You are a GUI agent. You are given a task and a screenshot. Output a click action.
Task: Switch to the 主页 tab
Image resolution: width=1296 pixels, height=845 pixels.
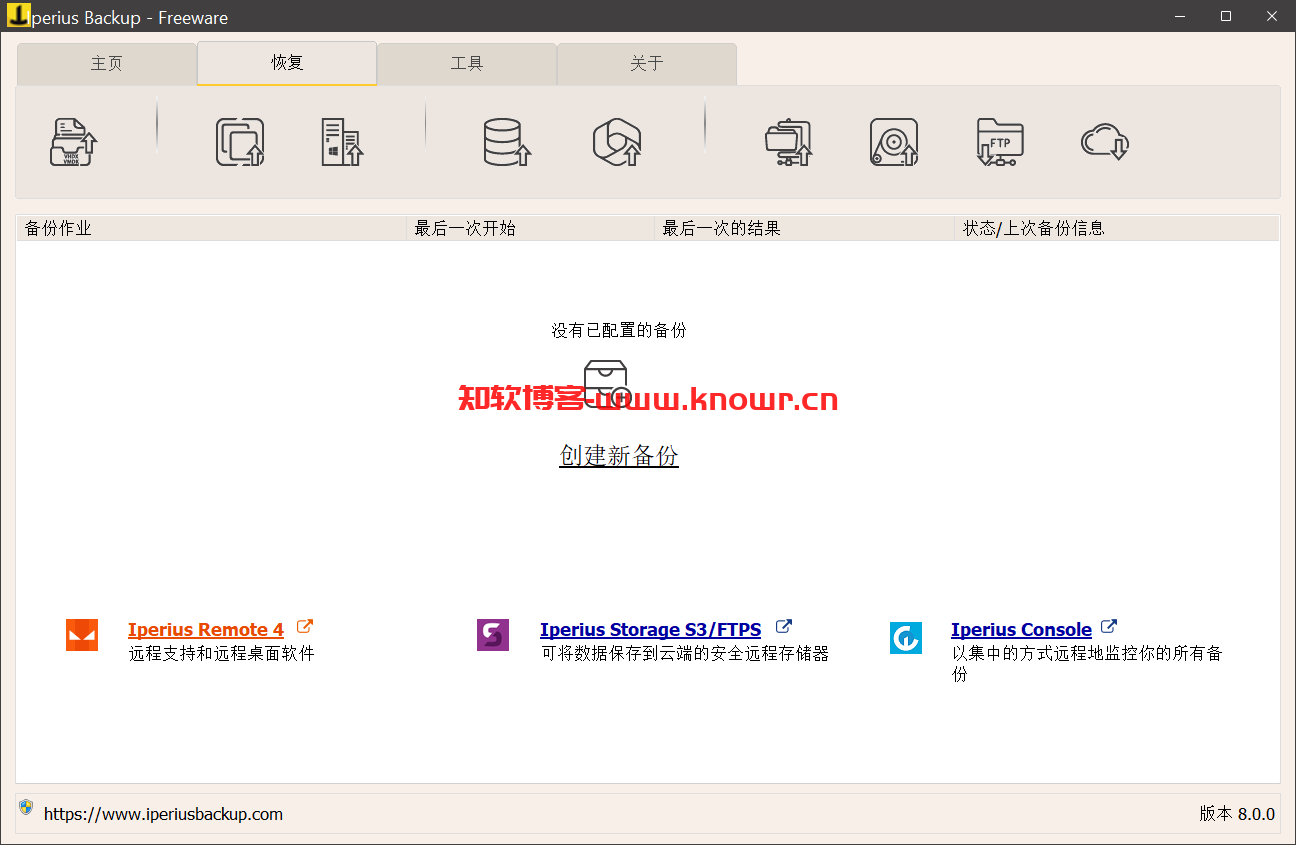point(107,64)
